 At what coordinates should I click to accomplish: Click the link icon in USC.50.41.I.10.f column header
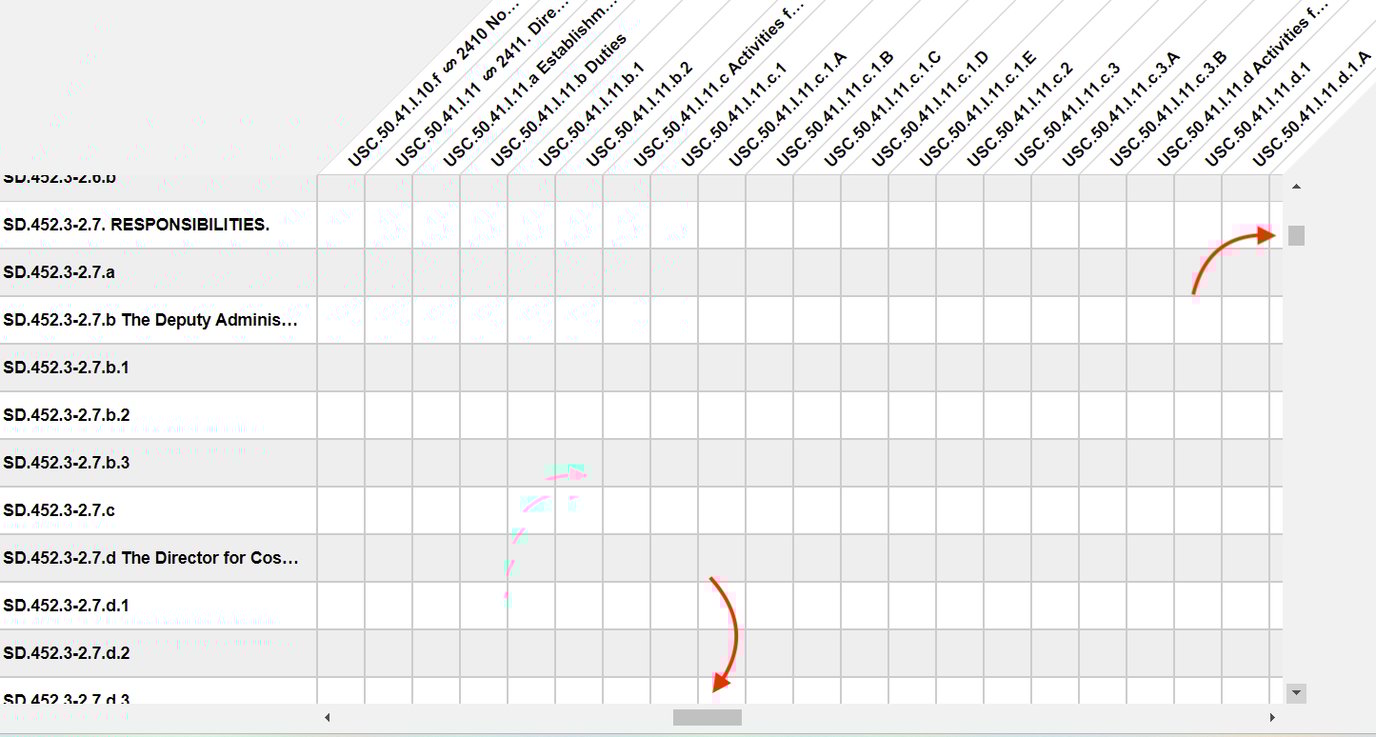coord(448,64)
